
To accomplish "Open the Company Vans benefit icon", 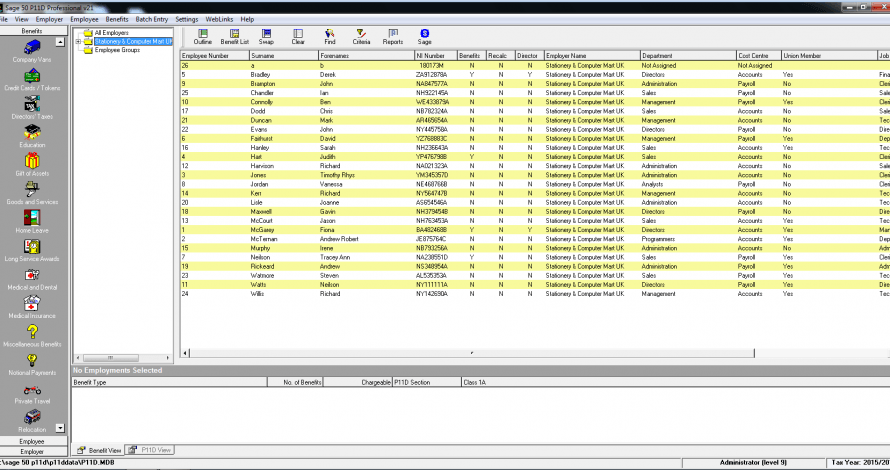I will pyautogui.click(x=32, y=51).
